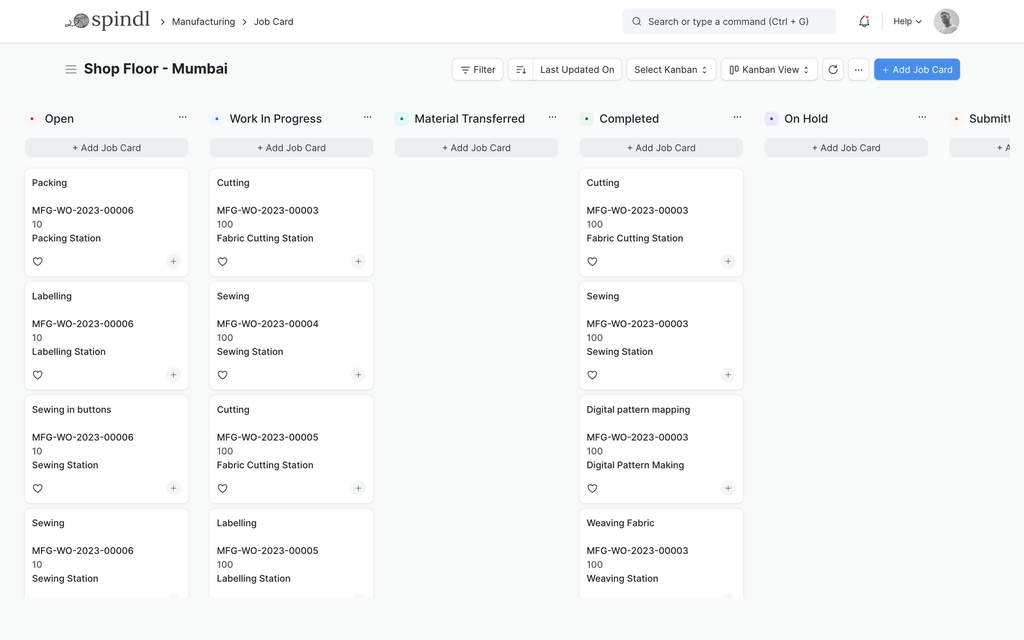Like the Packing job card
The height and width of the screenshot is (640, 1024).
click(x=38, y=262)
